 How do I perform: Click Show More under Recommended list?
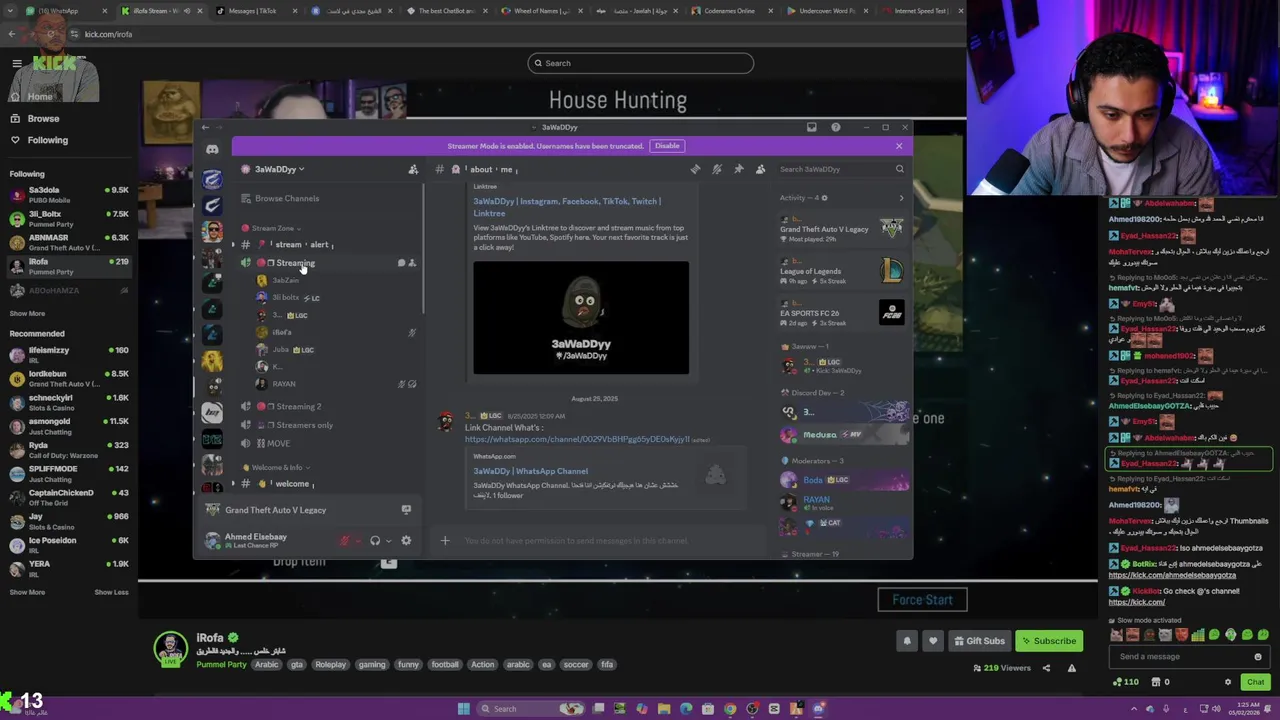(27, 592)
